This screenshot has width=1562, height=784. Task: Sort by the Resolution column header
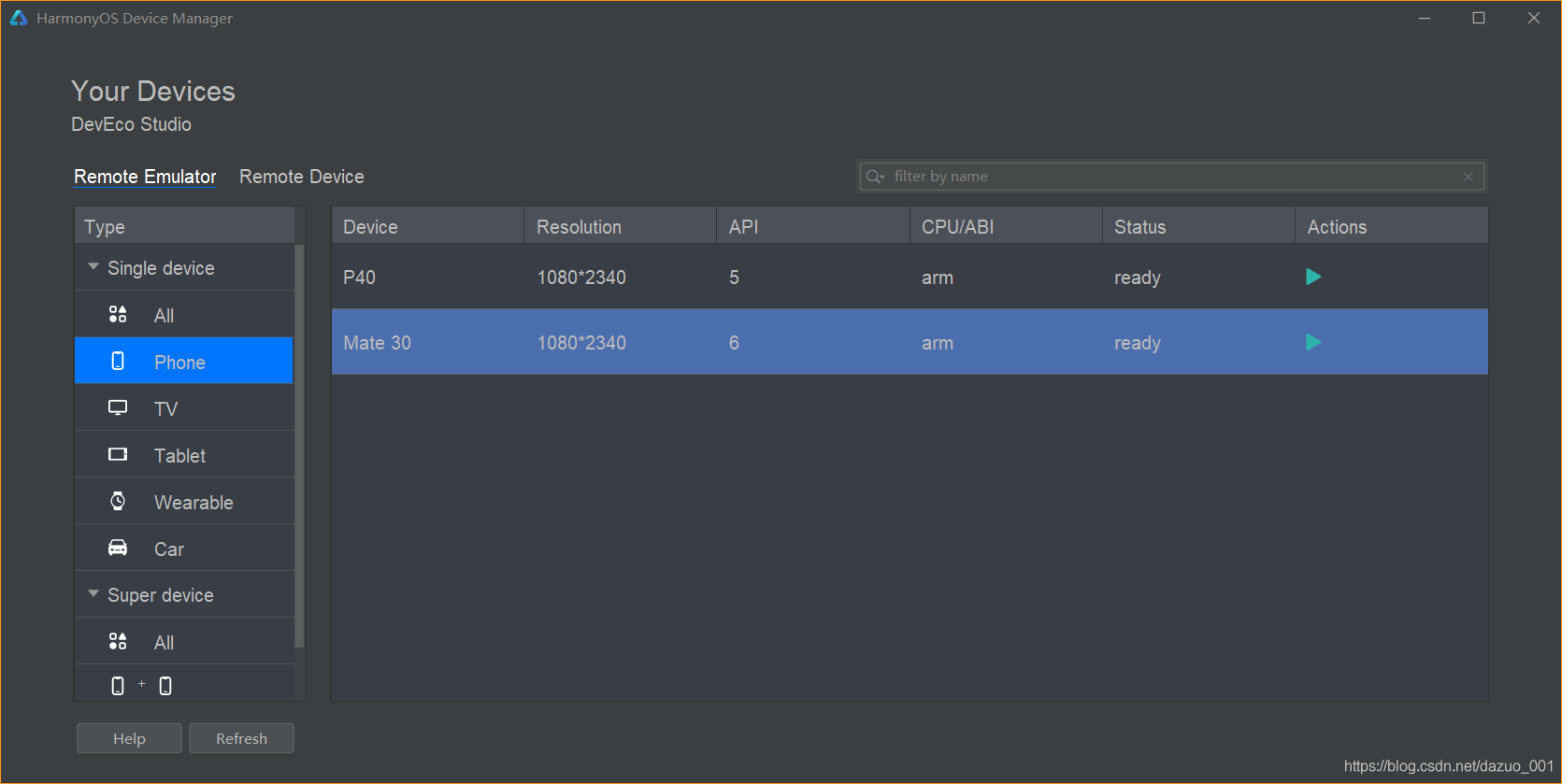point(621,226)
